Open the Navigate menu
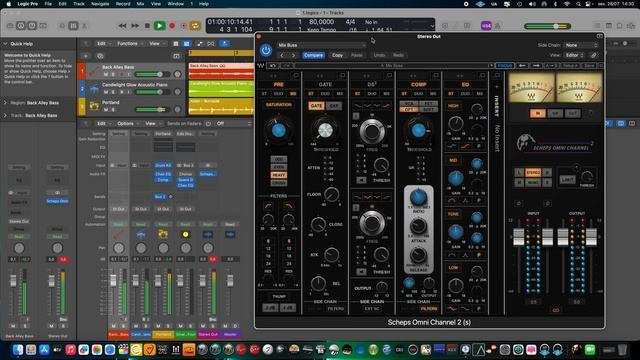Image resolution: width=640 pixels, height=360 pixels. tap(100, 4)
